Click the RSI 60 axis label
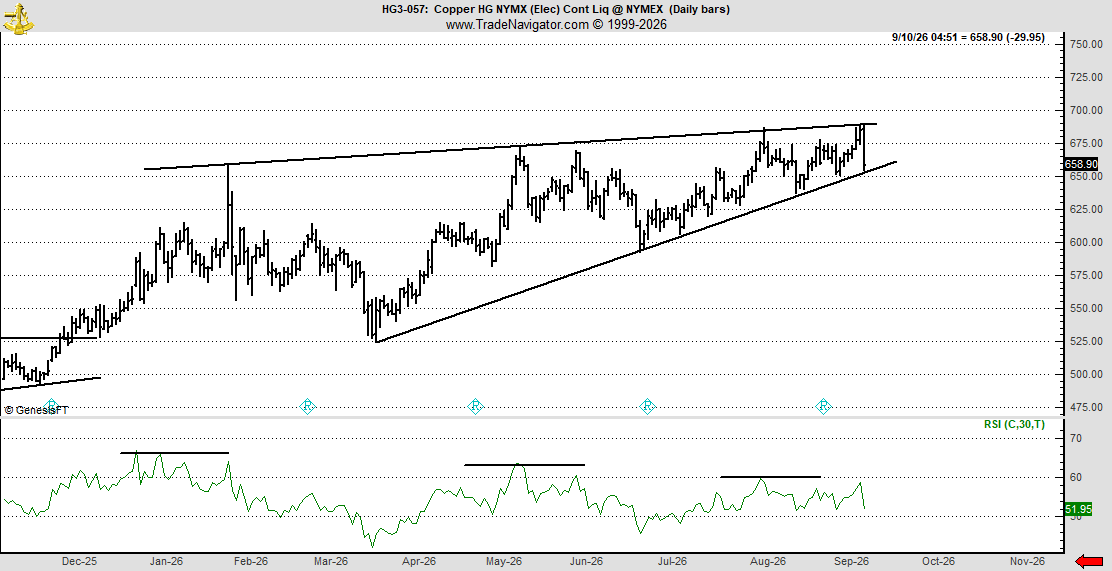The width and height of the screenshot is (1112, 571). coord(1076,477)
